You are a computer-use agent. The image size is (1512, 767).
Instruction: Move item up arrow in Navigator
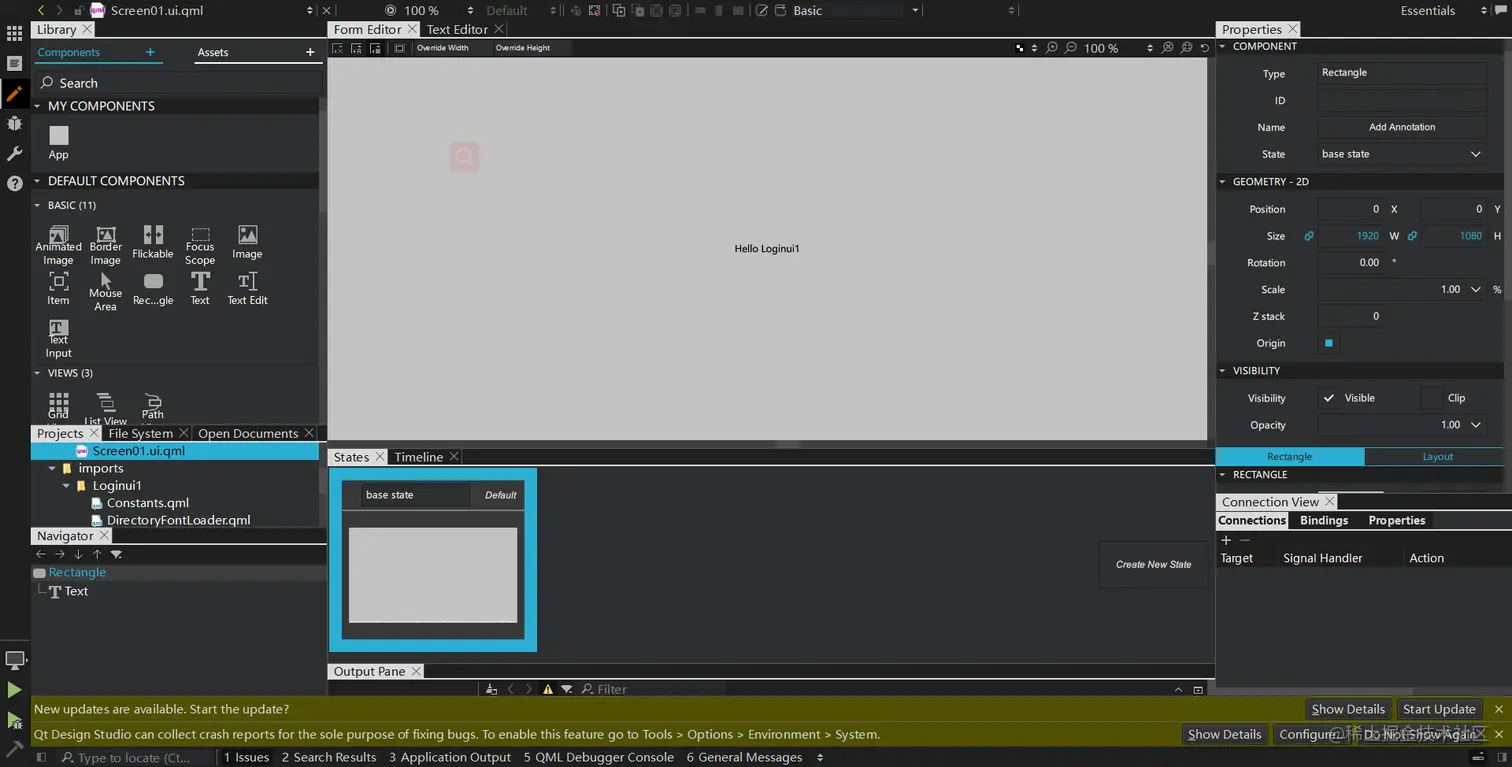click(x=97, y=554)
